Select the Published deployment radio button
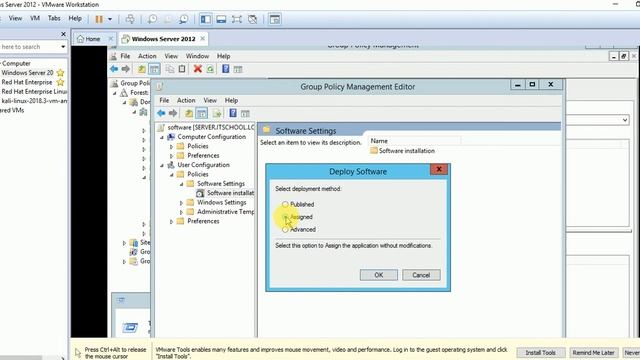 [x=285, y=204]
